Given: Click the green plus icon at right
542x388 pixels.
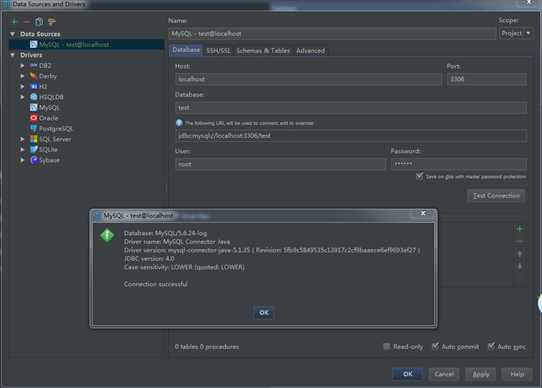Looking at the screenshot, I should 519,228.
